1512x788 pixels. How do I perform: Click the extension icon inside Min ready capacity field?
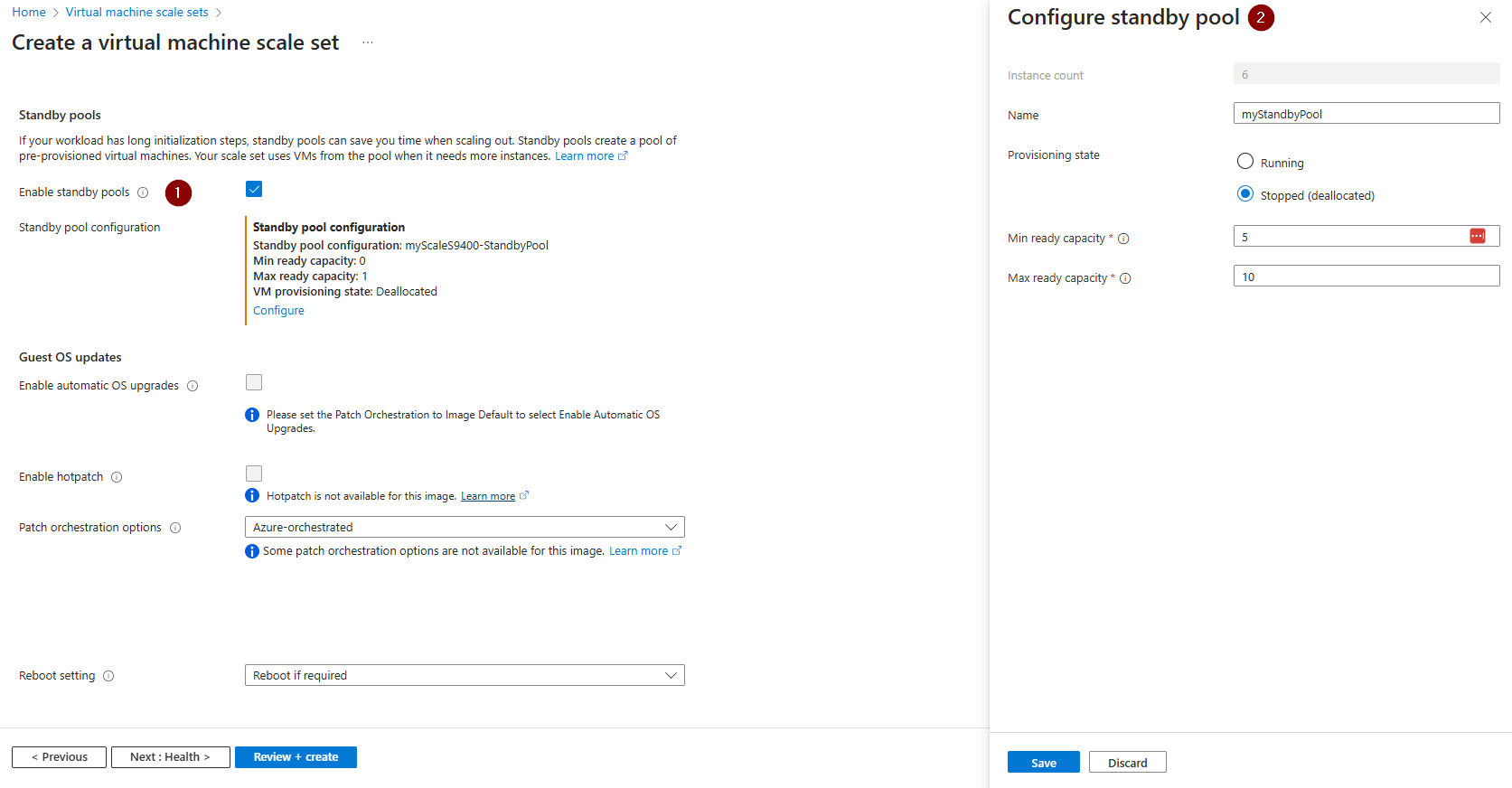1478,235
